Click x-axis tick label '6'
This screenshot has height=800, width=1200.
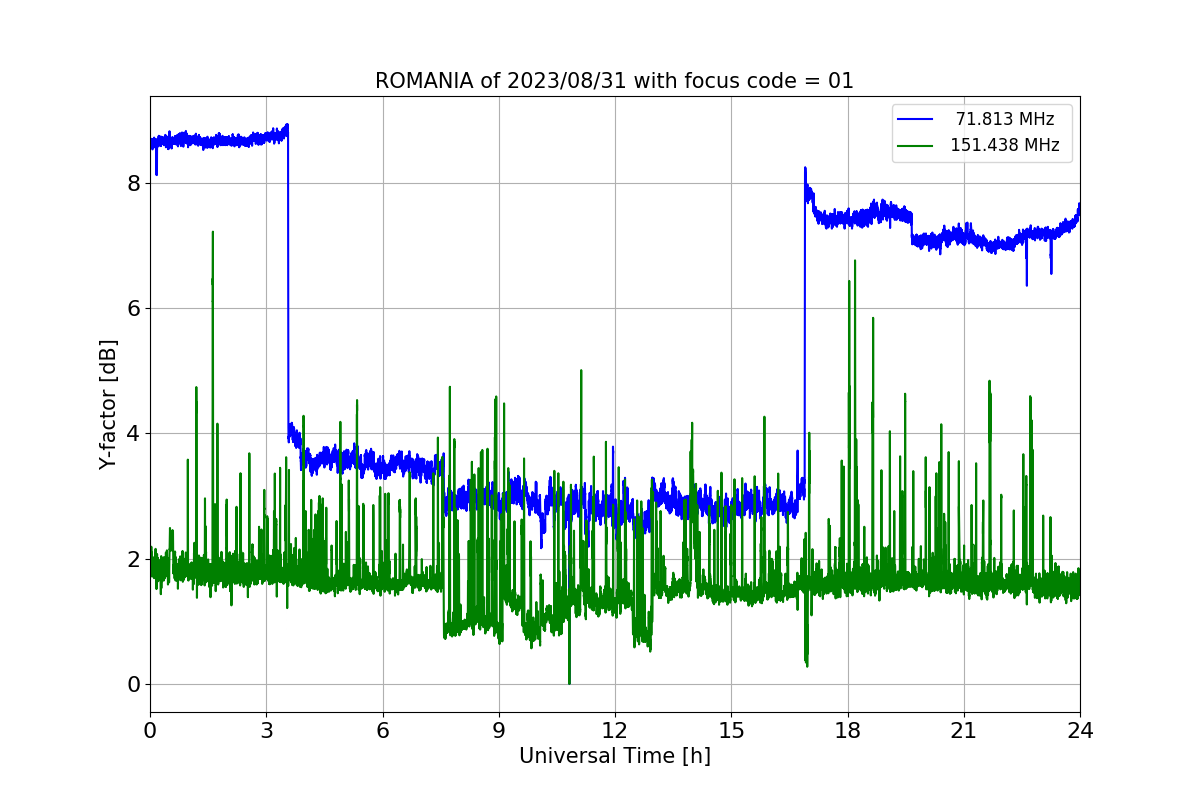pos(382,730)
